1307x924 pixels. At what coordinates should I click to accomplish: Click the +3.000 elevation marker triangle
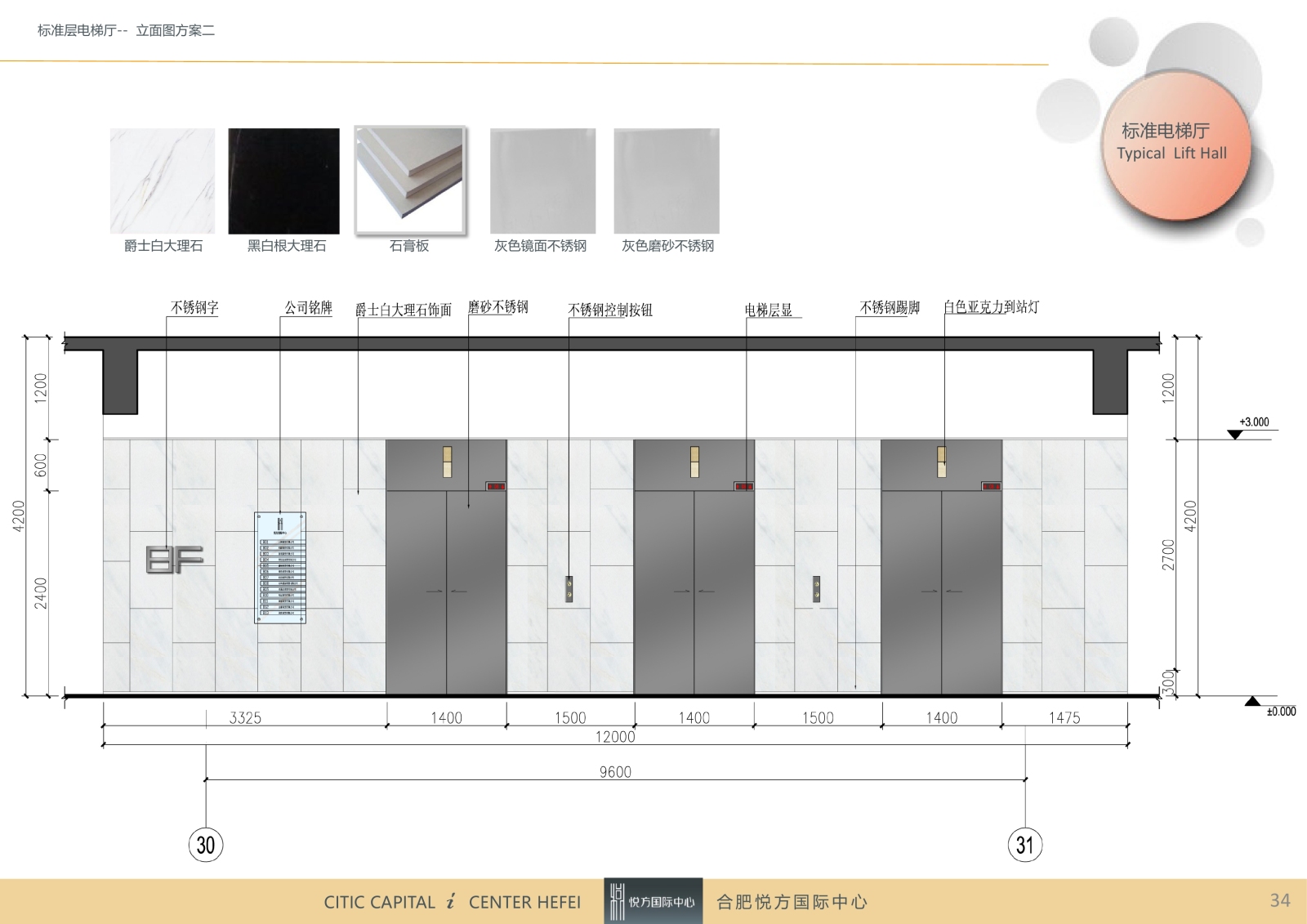[x=1235, y=435]
